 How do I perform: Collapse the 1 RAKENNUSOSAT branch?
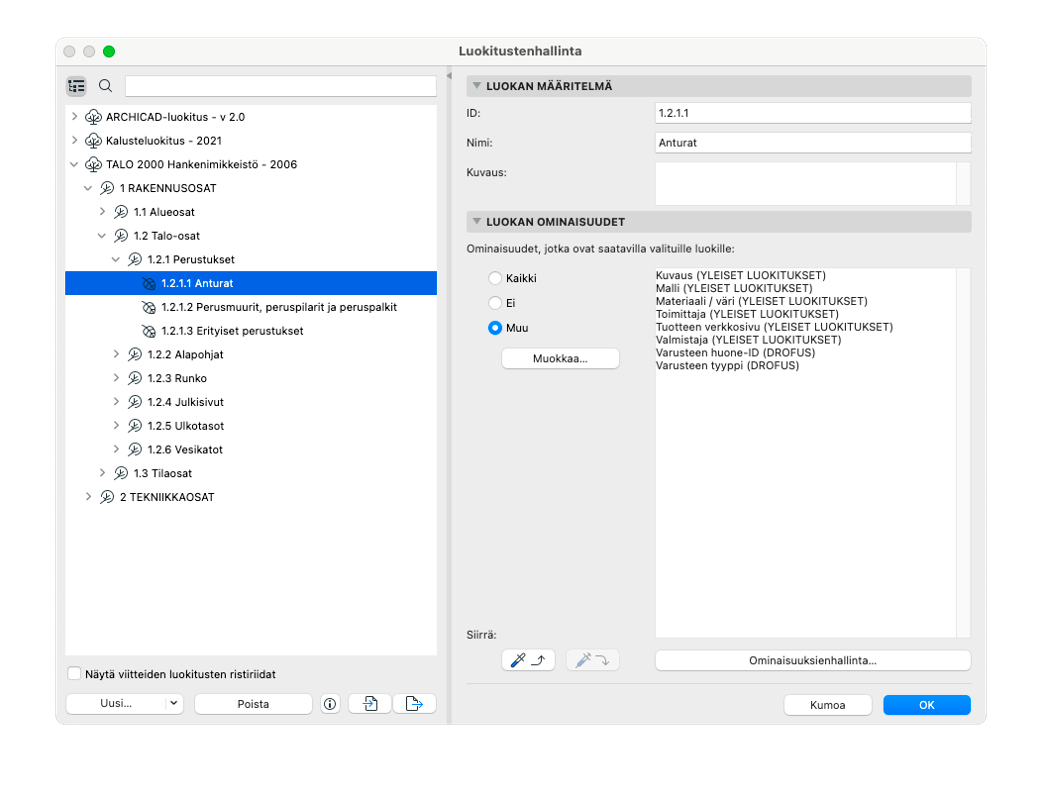[88, 189]
